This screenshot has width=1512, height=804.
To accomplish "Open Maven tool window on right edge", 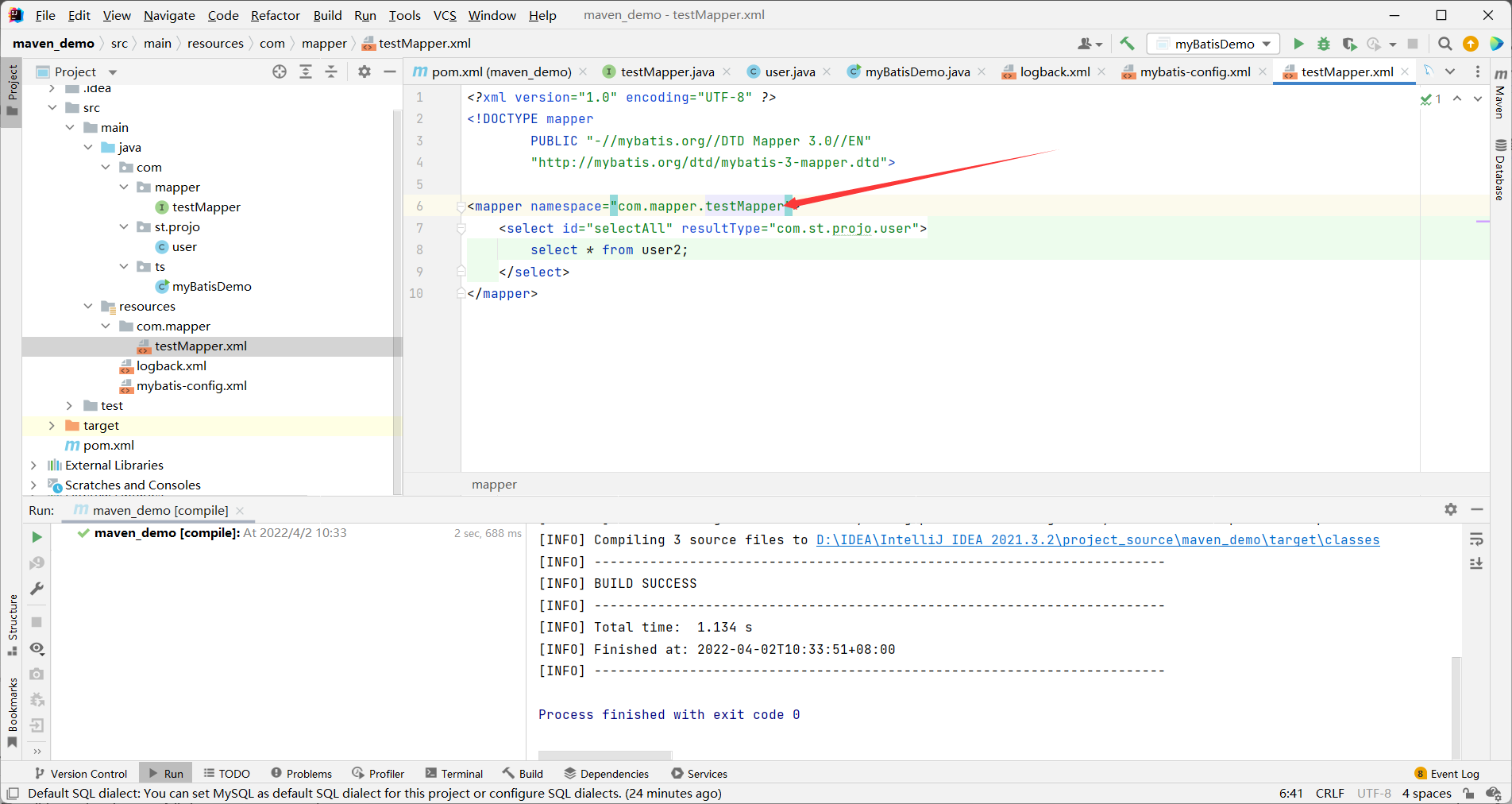I will pos(1500,93).
